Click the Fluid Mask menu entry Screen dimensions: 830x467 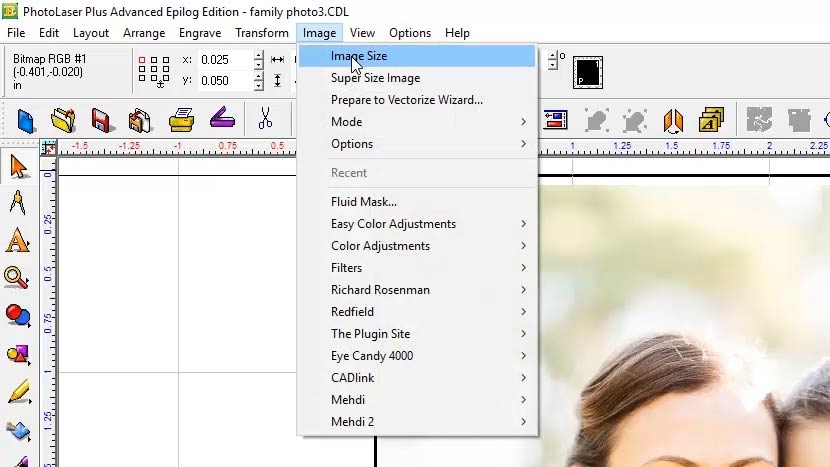click(x=364, y=202)
